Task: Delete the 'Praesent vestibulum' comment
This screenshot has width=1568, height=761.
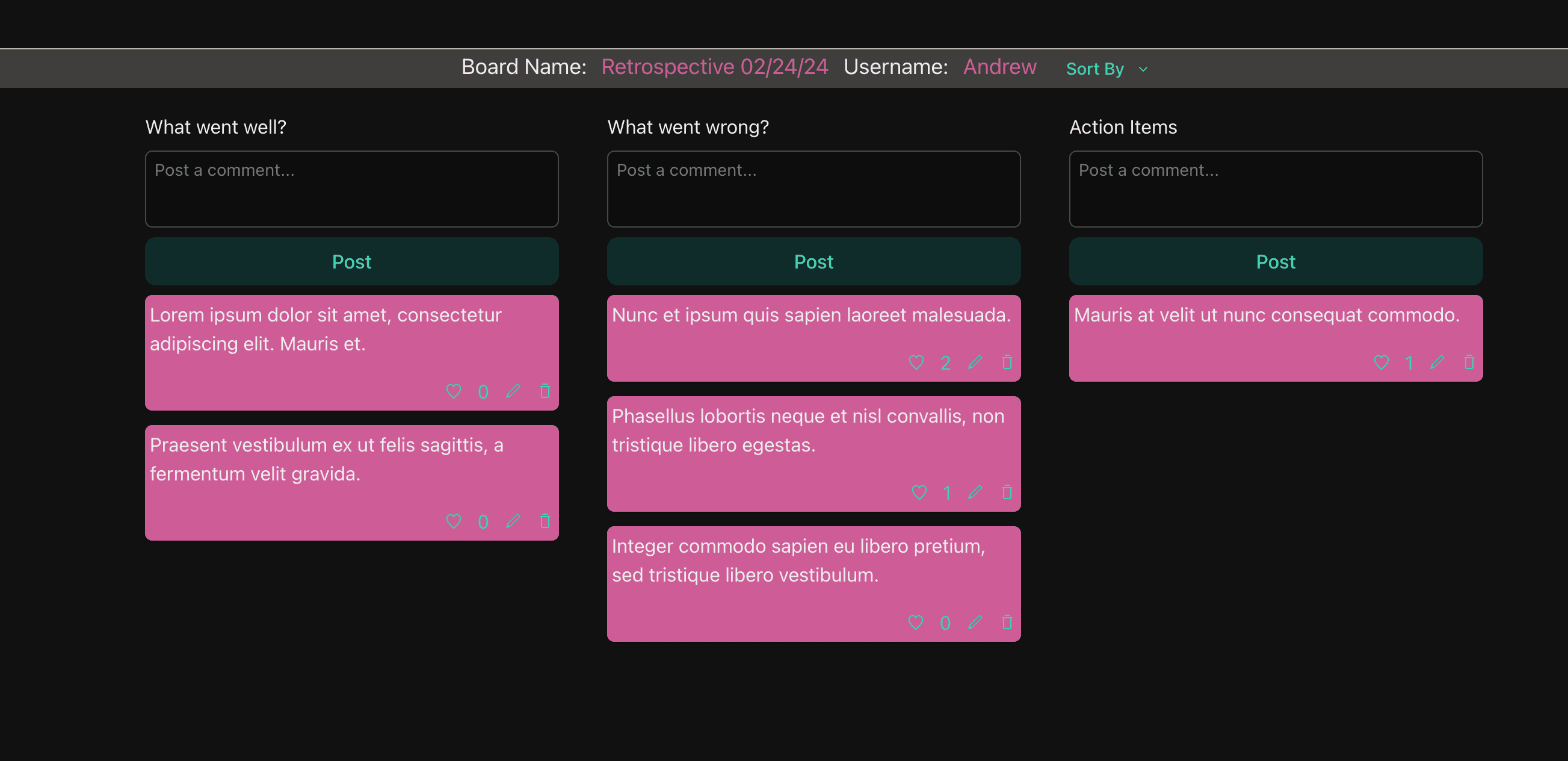Action: point(545,521)
